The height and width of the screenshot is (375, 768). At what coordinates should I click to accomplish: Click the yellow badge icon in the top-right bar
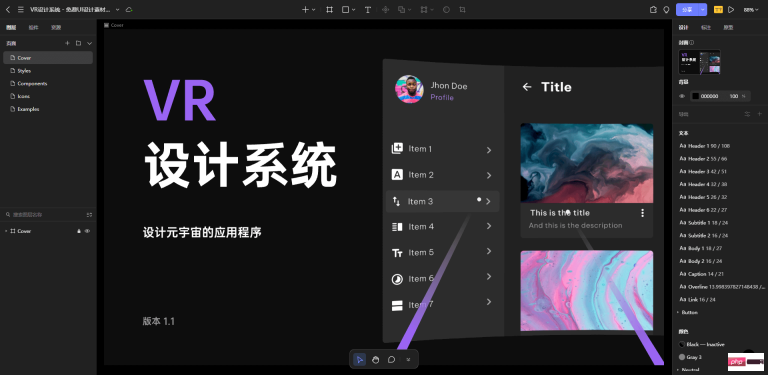718,9
